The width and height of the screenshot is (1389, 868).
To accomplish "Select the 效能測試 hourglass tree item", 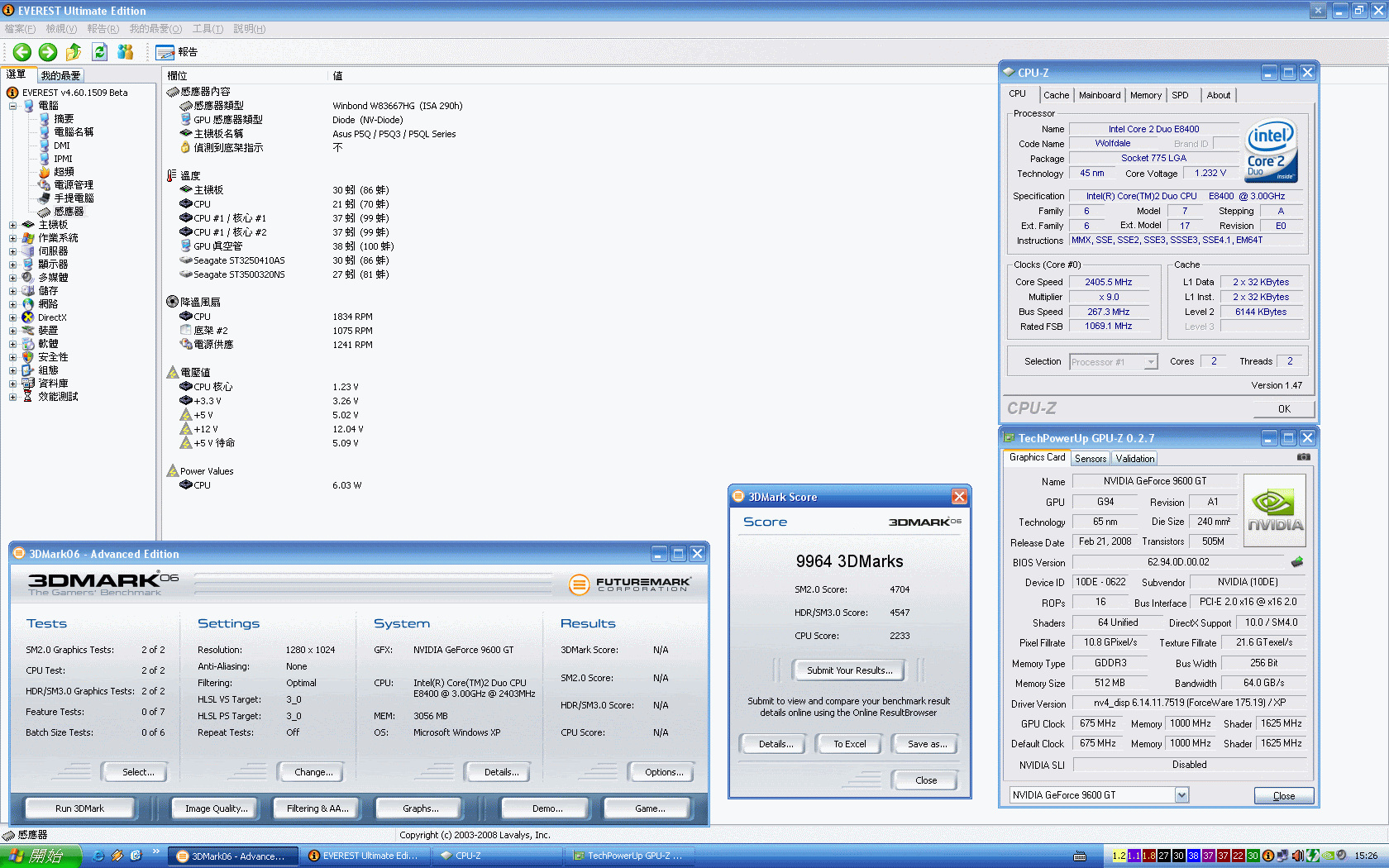I will tap(50, 397).
